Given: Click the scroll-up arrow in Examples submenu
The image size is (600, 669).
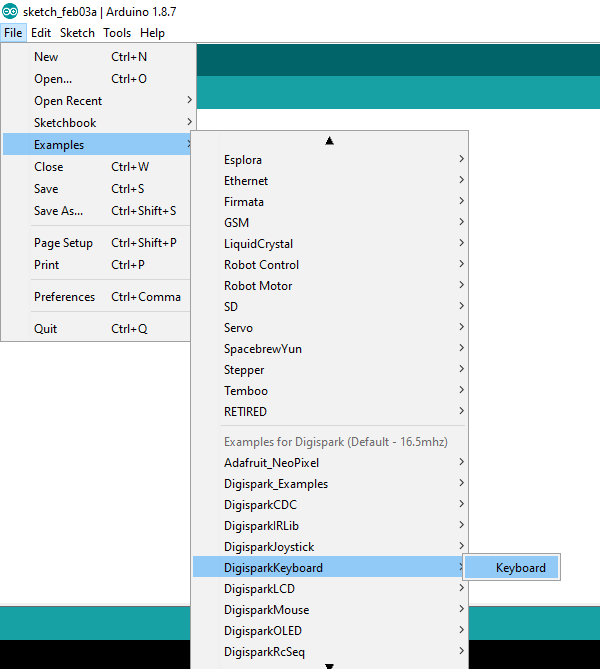Looking at the screenshot, I should (x=329, y=141).
